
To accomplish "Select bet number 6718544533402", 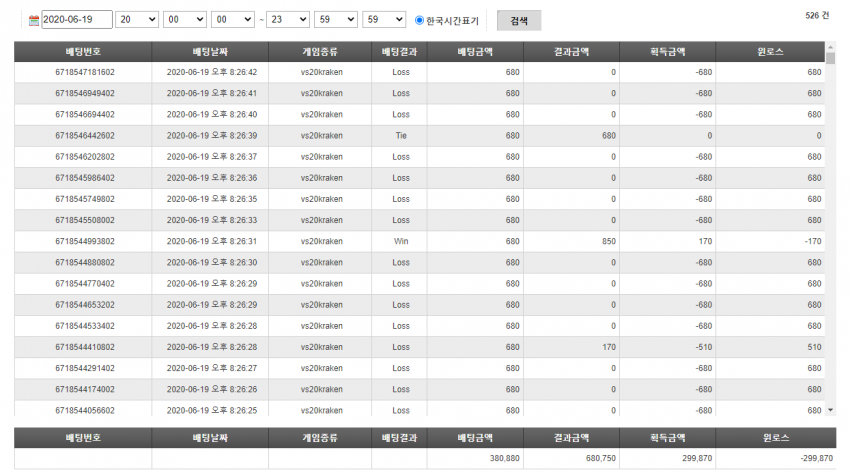I will click(x=85, y=326).
